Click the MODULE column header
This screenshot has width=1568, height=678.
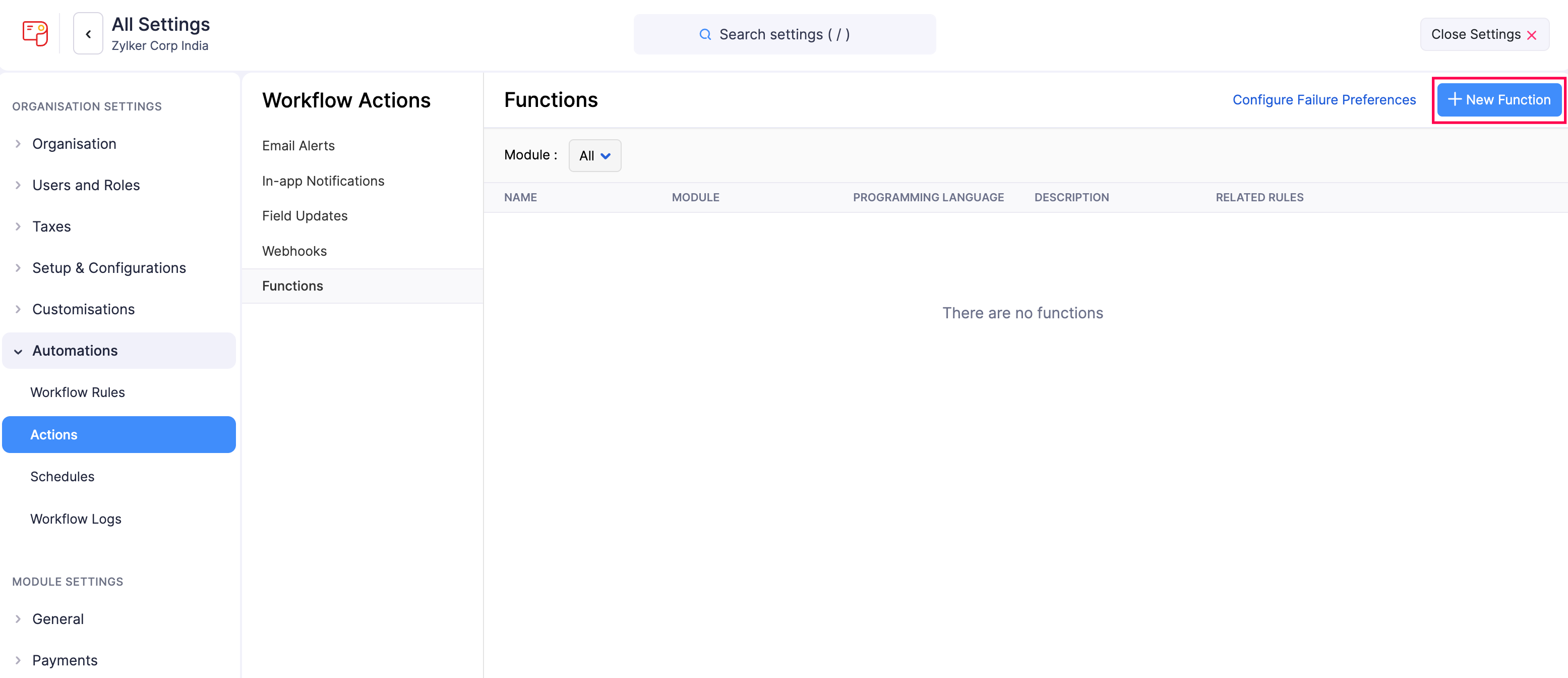695,197
